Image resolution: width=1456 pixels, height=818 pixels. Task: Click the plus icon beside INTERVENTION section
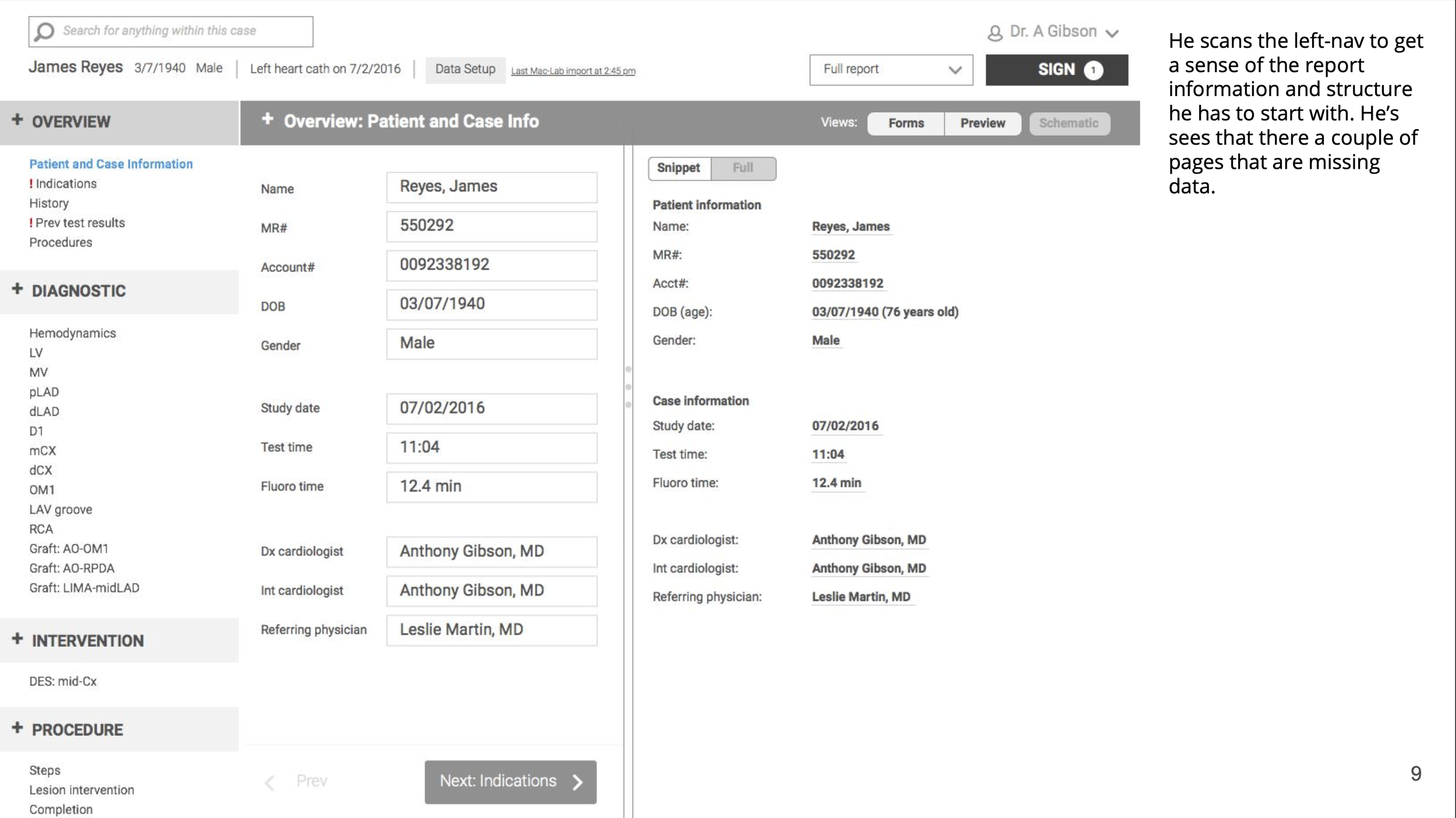coord(17,639)
